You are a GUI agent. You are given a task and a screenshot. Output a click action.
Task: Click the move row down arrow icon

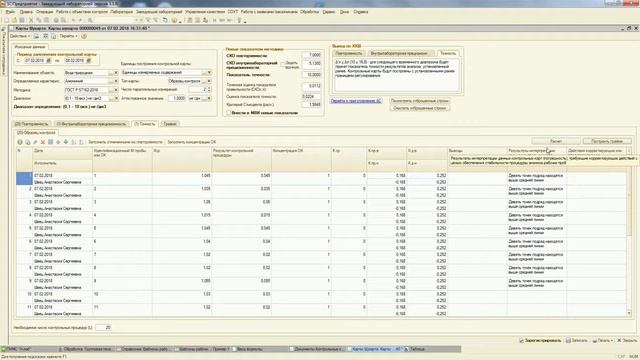[x=66, y=142]
